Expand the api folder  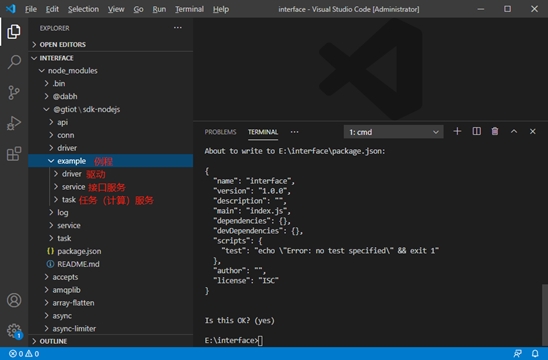point(110,122)
